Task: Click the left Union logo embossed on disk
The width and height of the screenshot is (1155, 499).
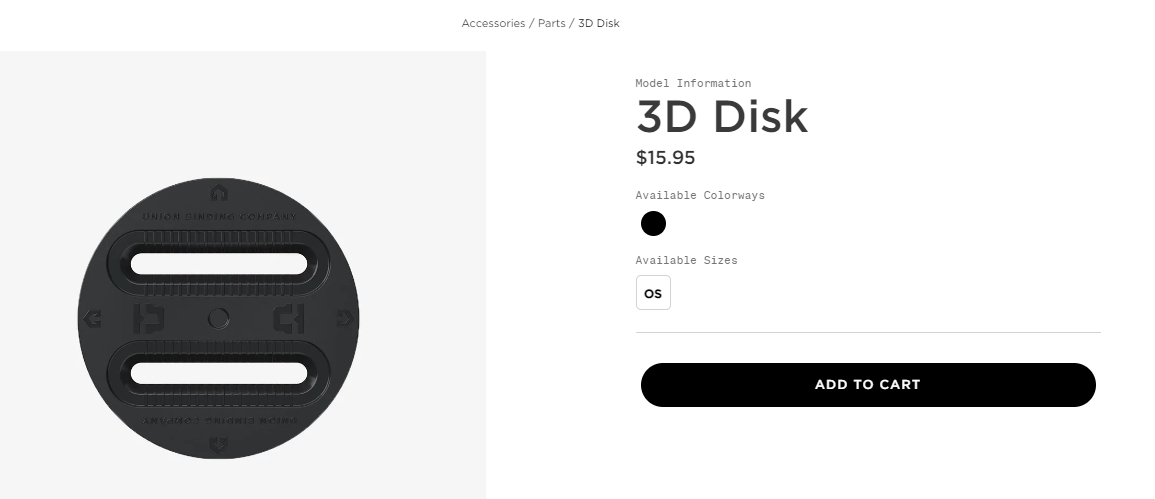Action: [x=148, y=319]
